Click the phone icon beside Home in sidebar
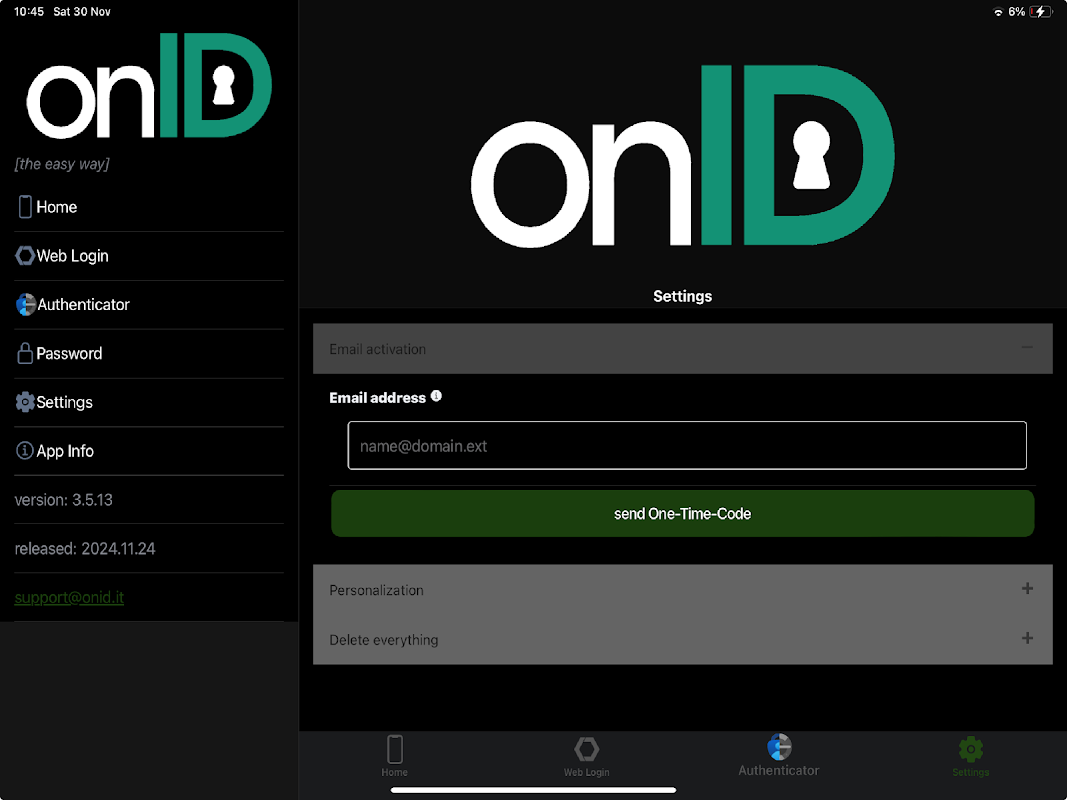 [x=25, y=207]
